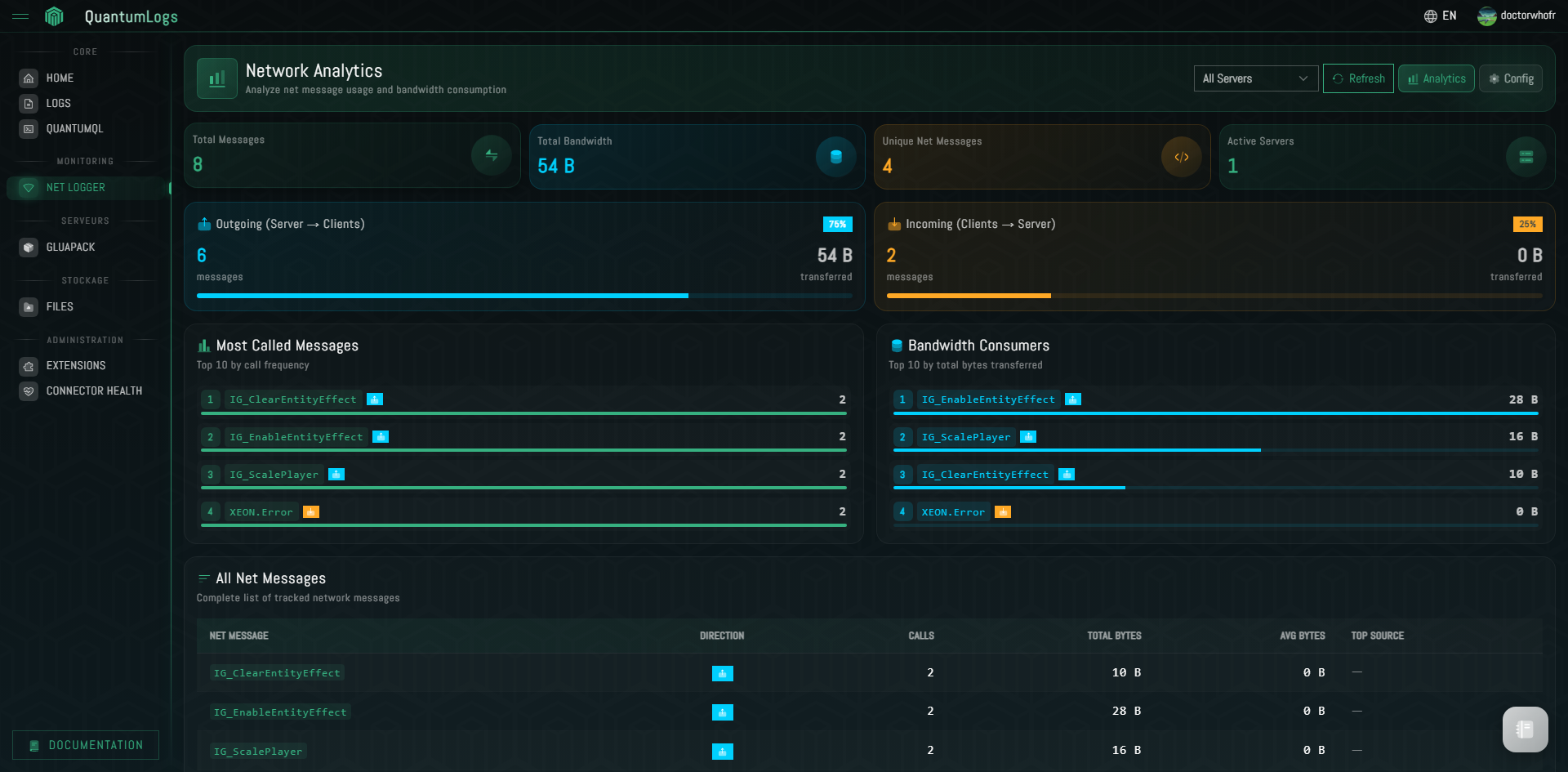Click the Refresh button
The image size is (1568, 772).
coord(1358,78)
